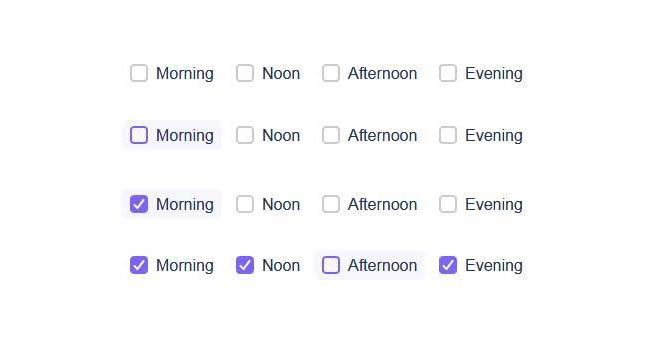
Task: Click the Noon label text in the bottom row
Action: (281, 265)
